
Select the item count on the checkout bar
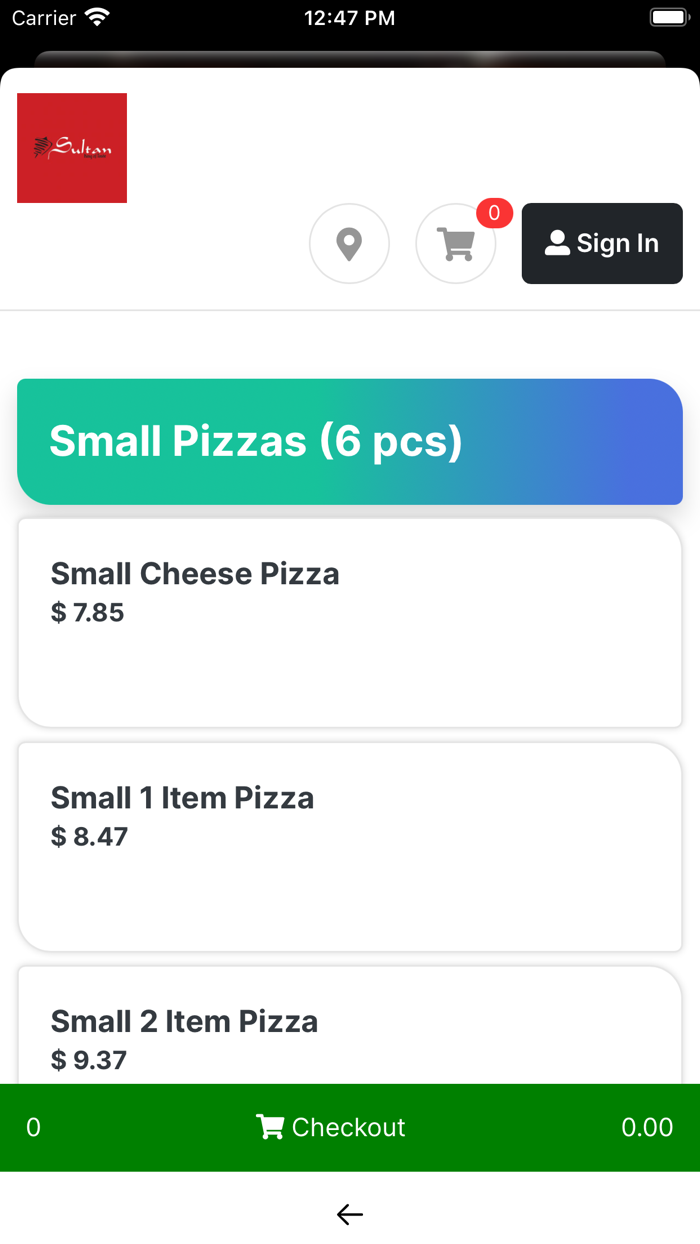[33, 1127]
